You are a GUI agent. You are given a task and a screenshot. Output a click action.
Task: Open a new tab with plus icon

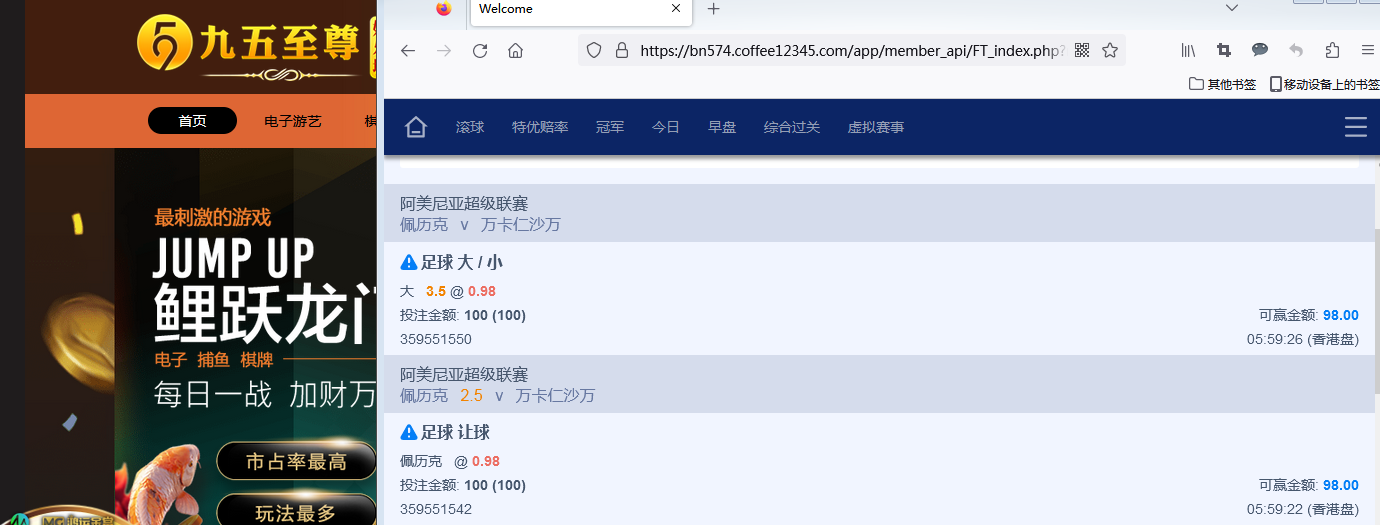(713, 9)
